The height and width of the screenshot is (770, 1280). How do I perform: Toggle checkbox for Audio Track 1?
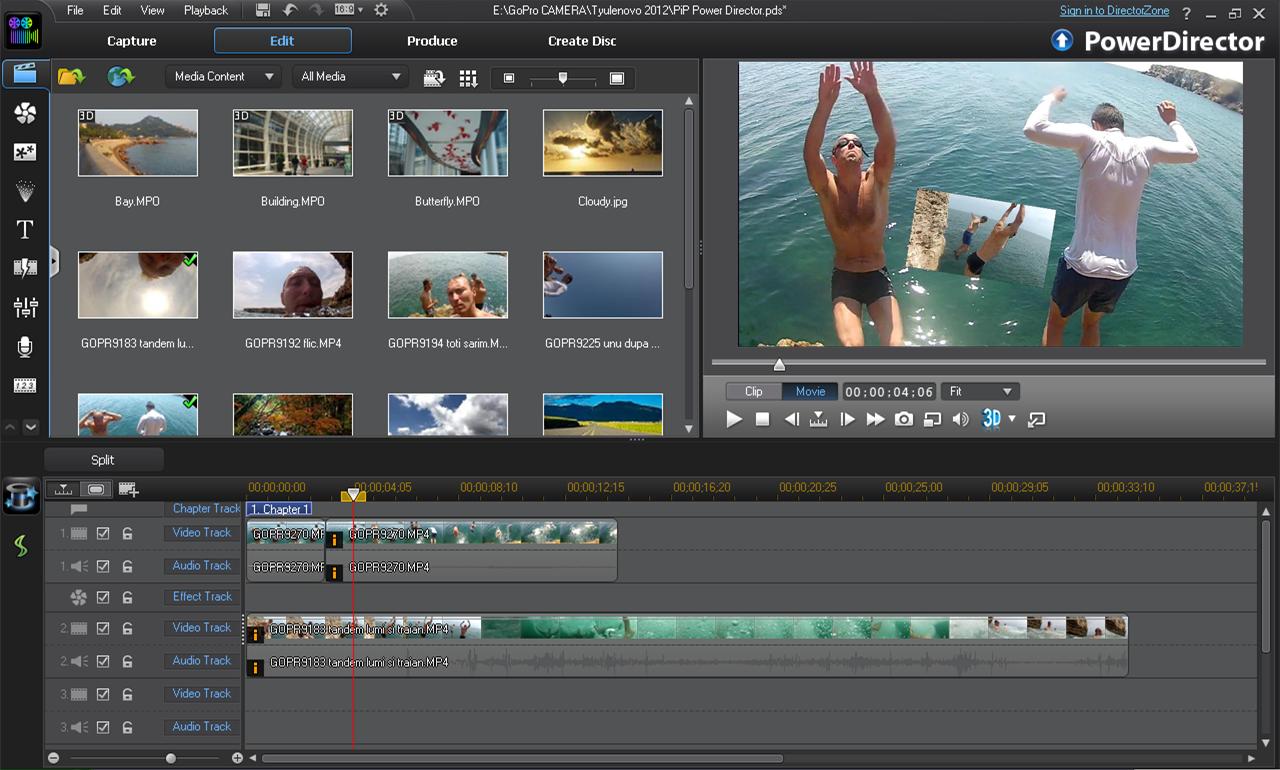(x=103, y=566)
